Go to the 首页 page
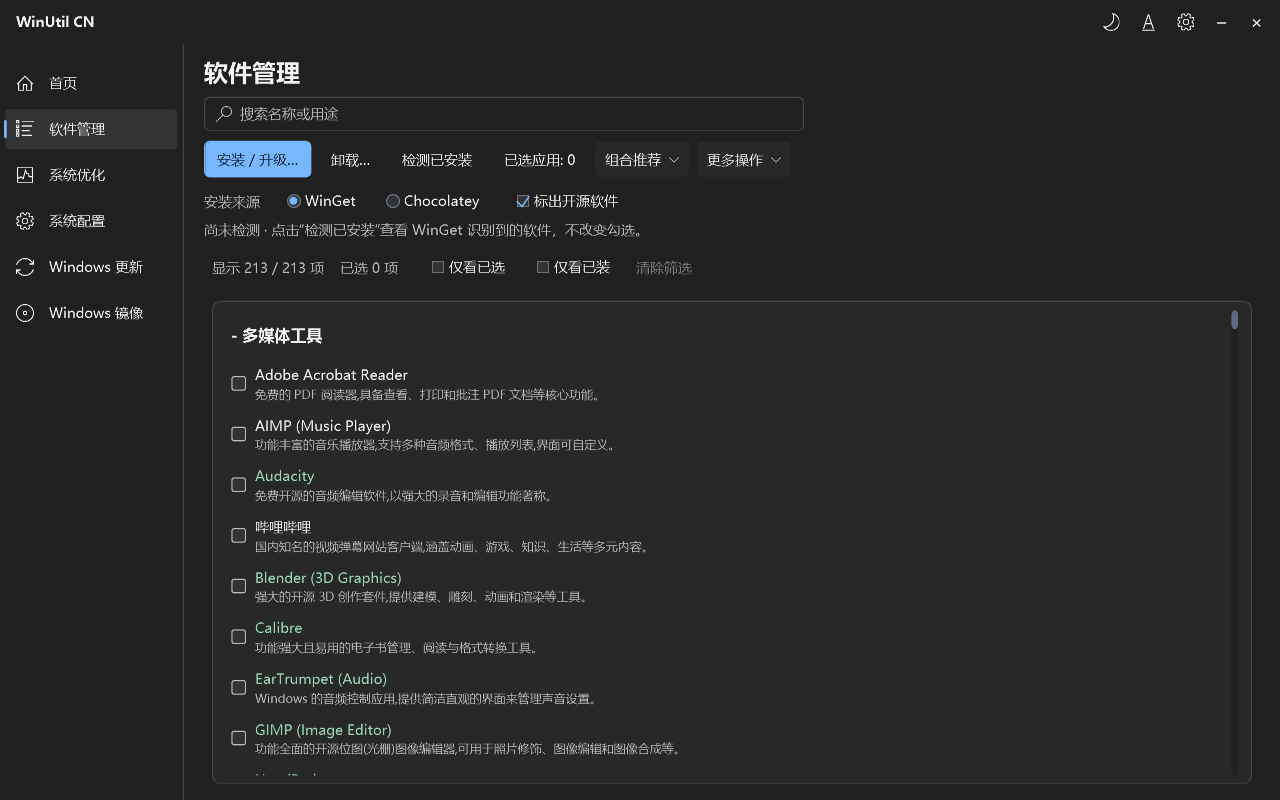 91,84
